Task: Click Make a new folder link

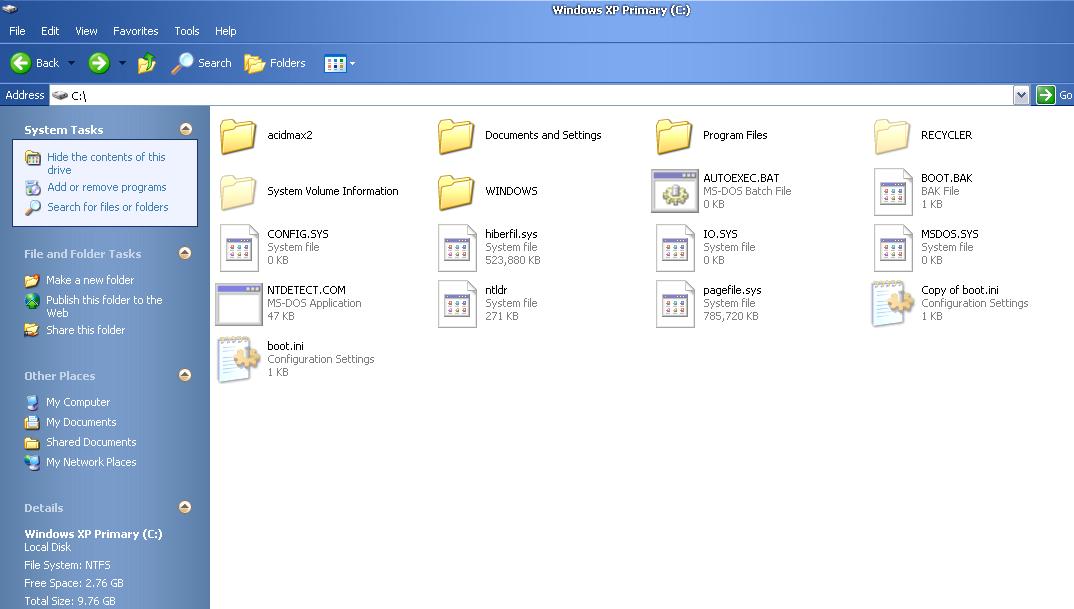Action: [90, 279]
